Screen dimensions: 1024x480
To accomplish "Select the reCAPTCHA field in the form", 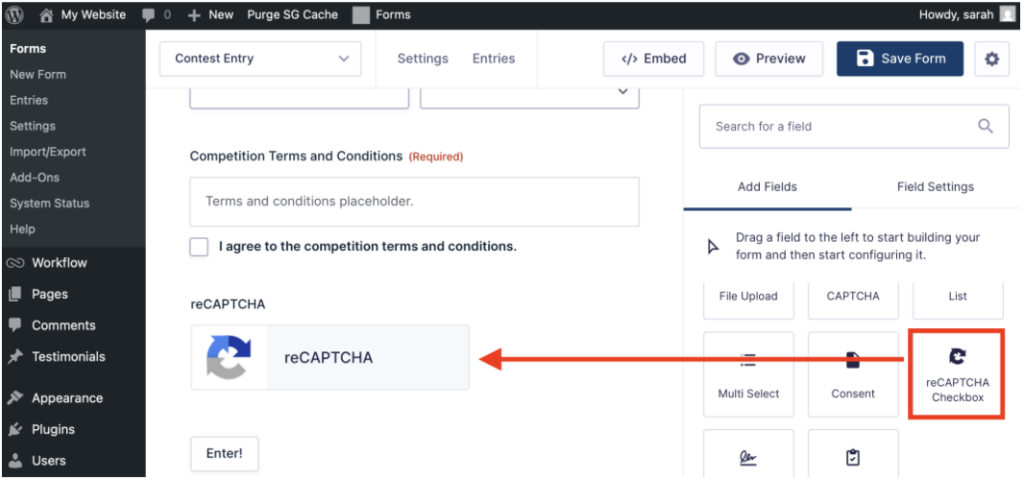I will [330, 358].
